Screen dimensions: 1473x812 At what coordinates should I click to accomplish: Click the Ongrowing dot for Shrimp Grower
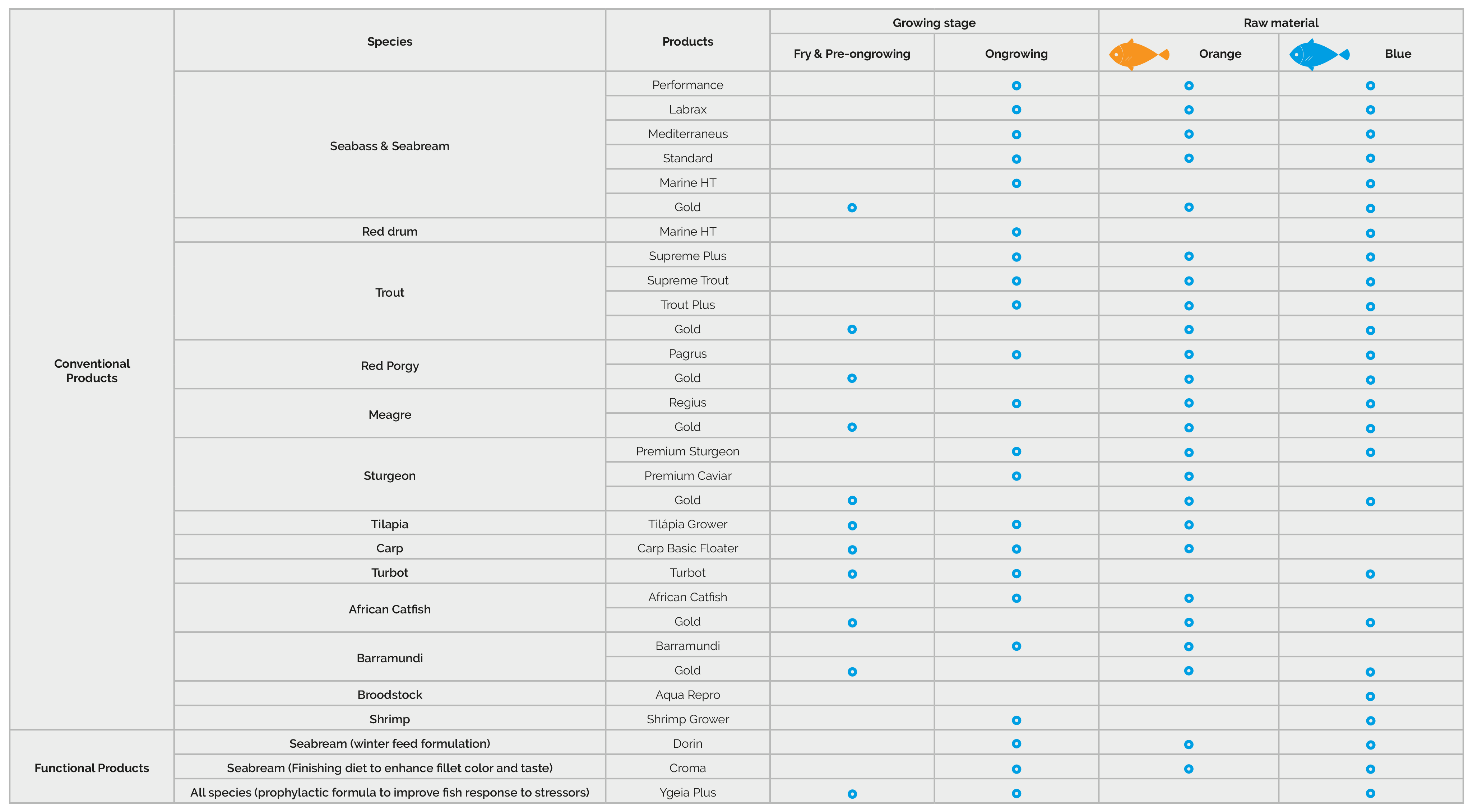(x=1016, y=720)
